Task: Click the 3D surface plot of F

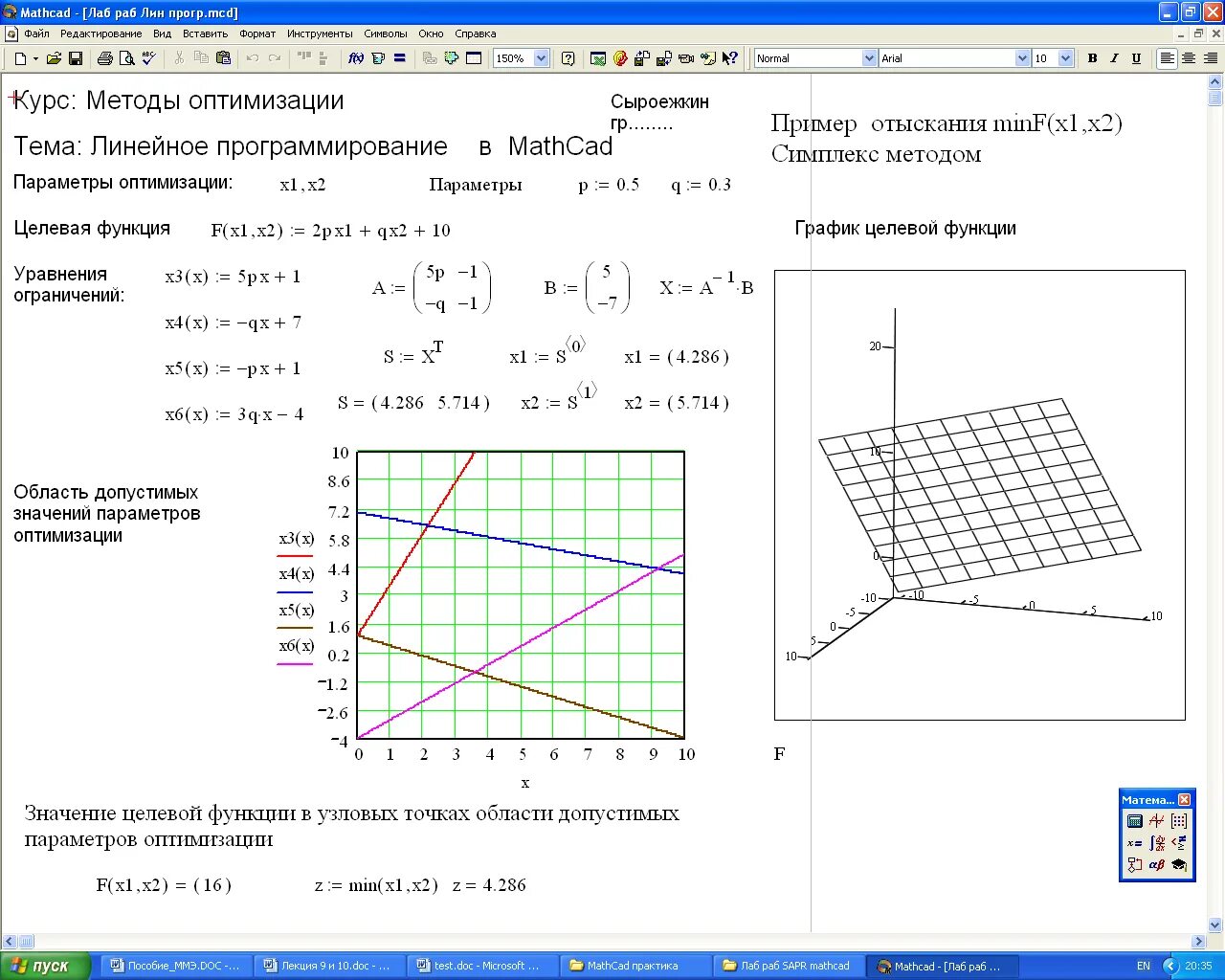Action: click(979, 495)
